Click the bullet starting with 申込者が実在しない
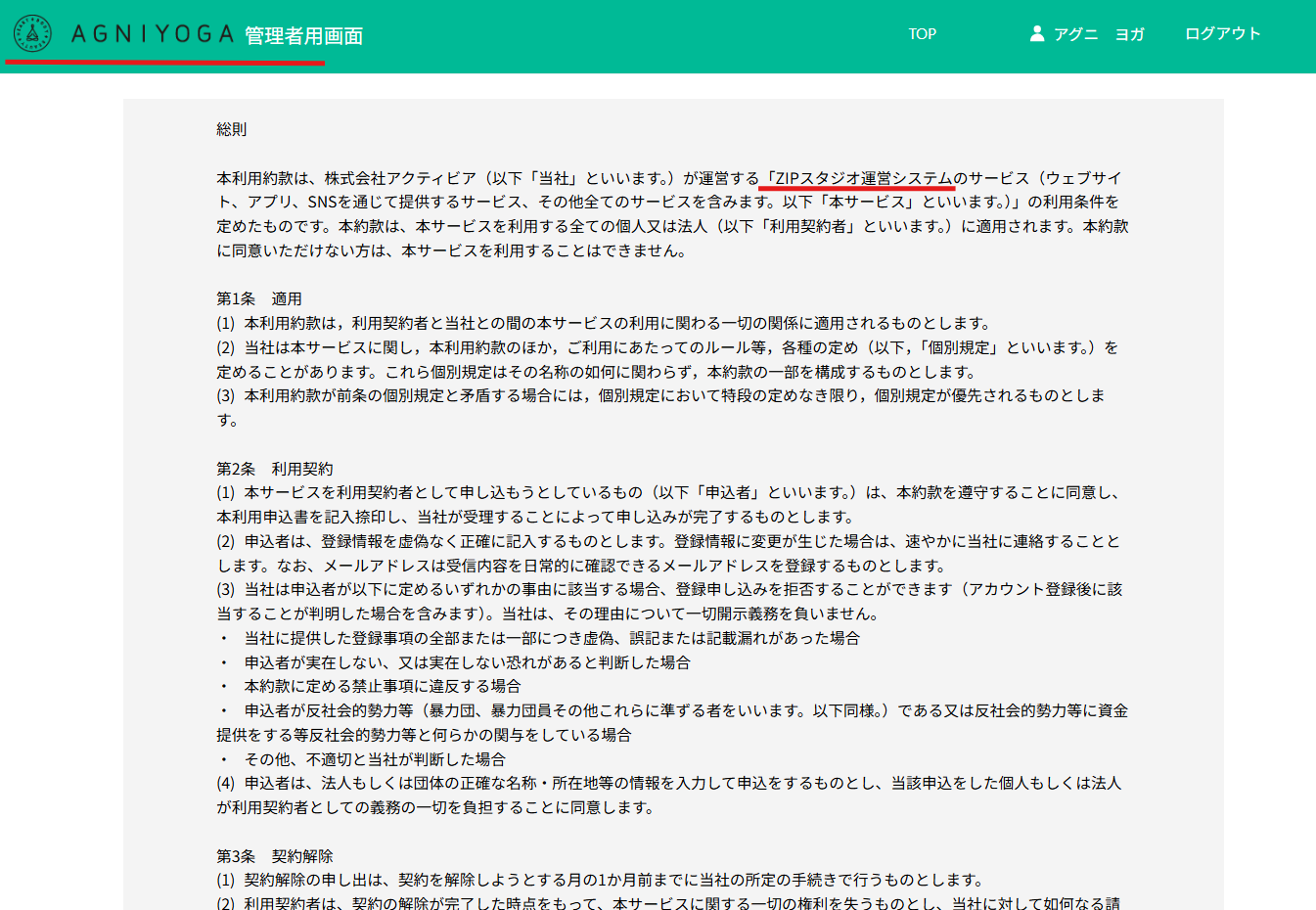Screen dimensions: 1316x910 pyautogui.click(x=467, y=662)
